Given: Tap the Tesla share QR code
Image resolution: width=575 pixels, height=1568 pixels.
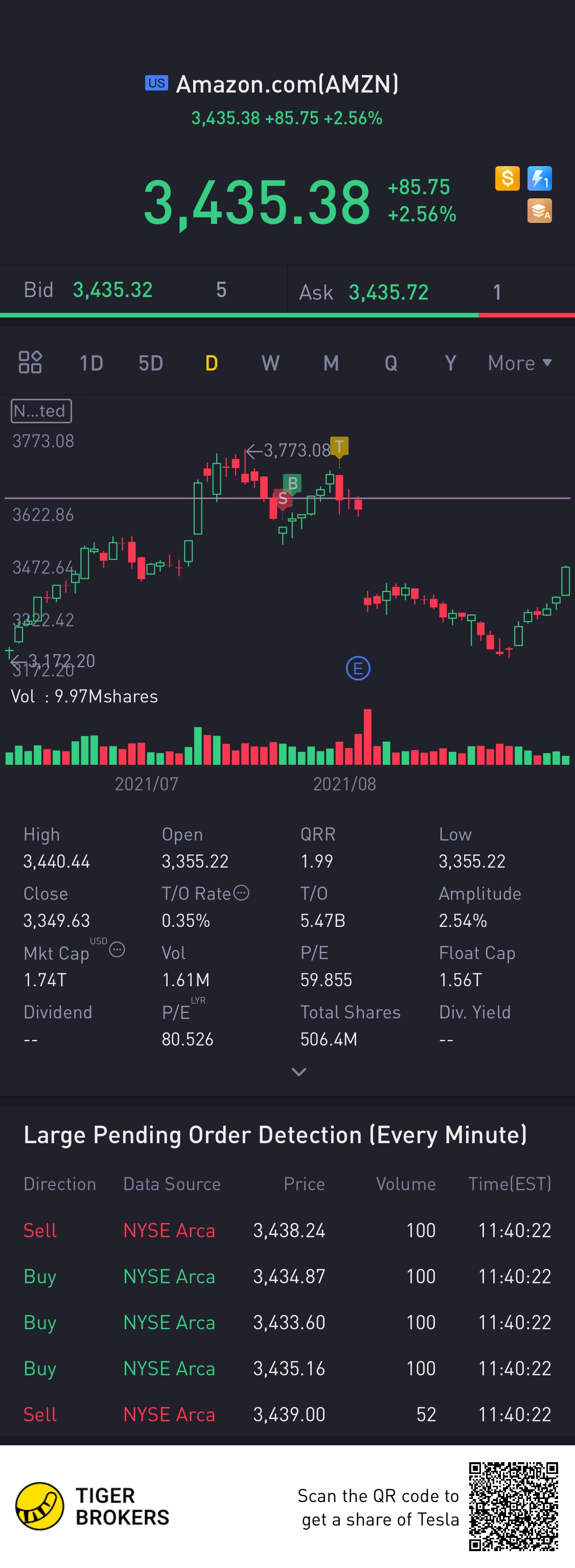Looking at the screenshot, I should pos(514,1507).
